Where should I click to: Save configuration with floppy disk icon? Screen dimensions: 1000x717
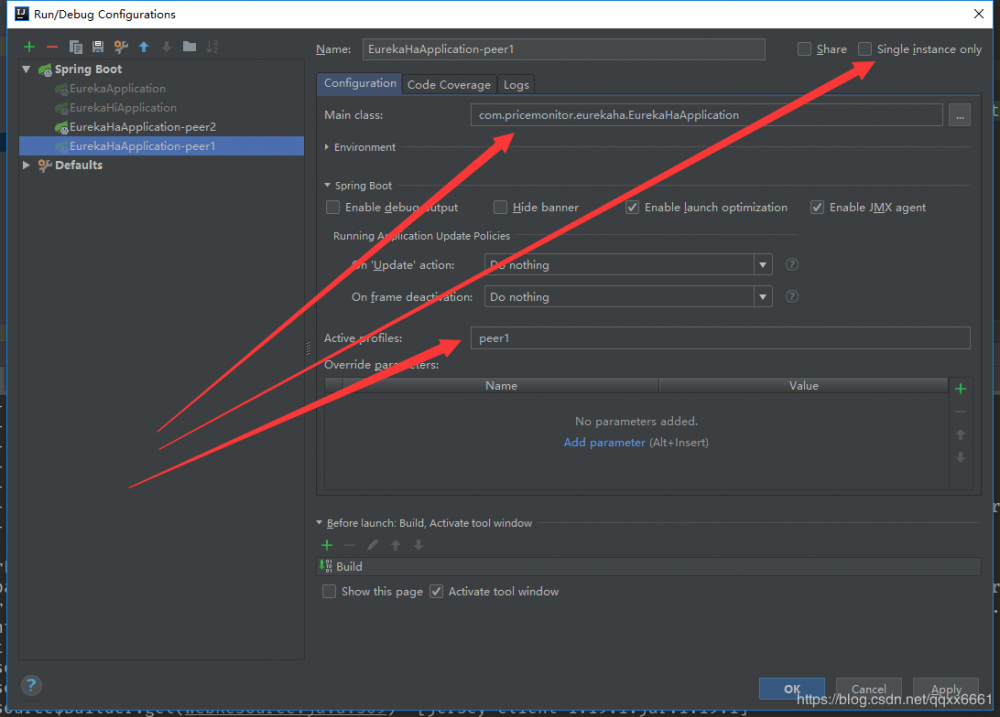pyautogui.click(x=98, y=47)
